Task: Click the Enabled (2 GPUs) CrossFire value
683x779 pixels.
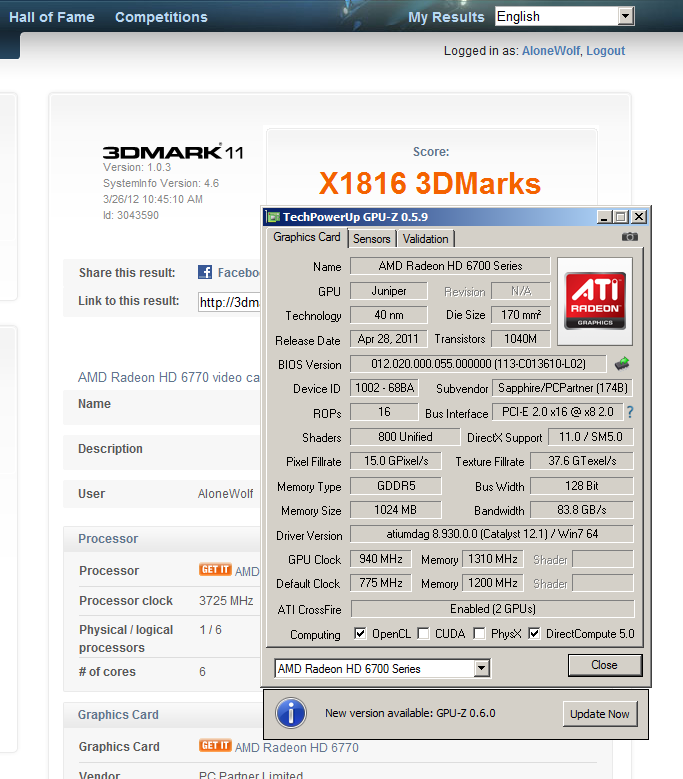Action: pos(492,609)
